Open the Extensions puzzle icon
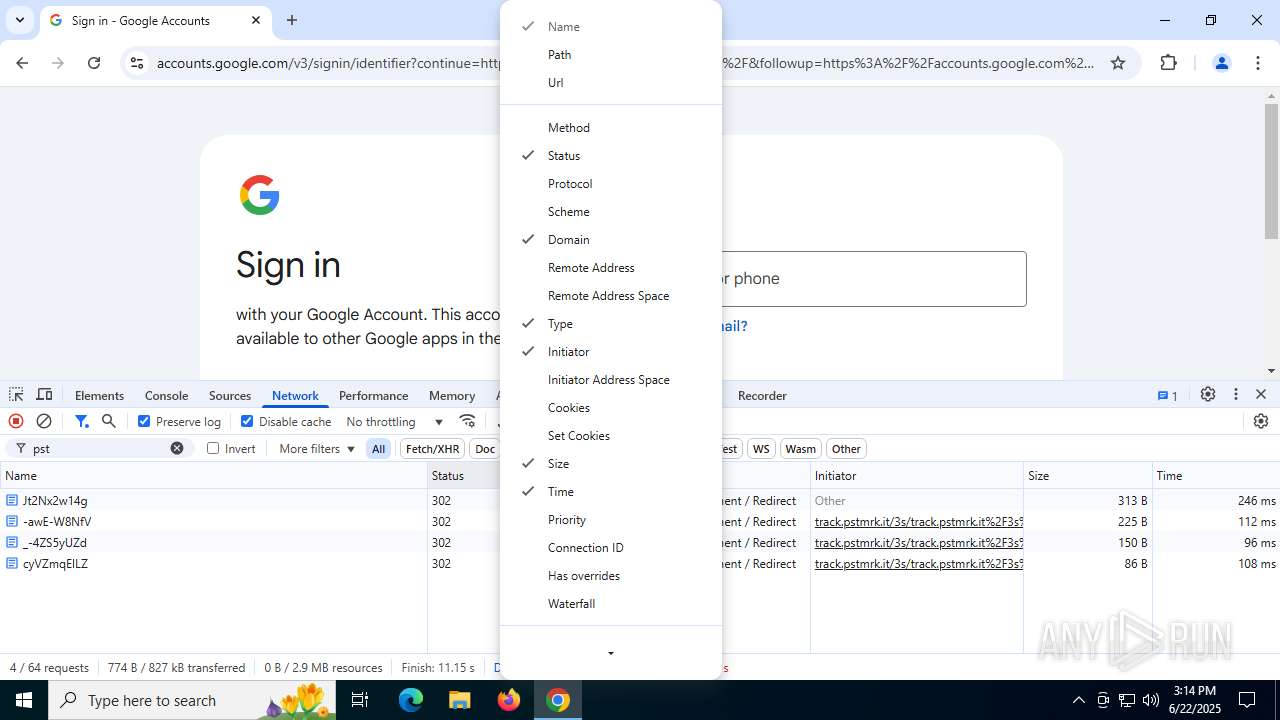This screenshot has width=1280, height=720. (x=1168, y=63)
